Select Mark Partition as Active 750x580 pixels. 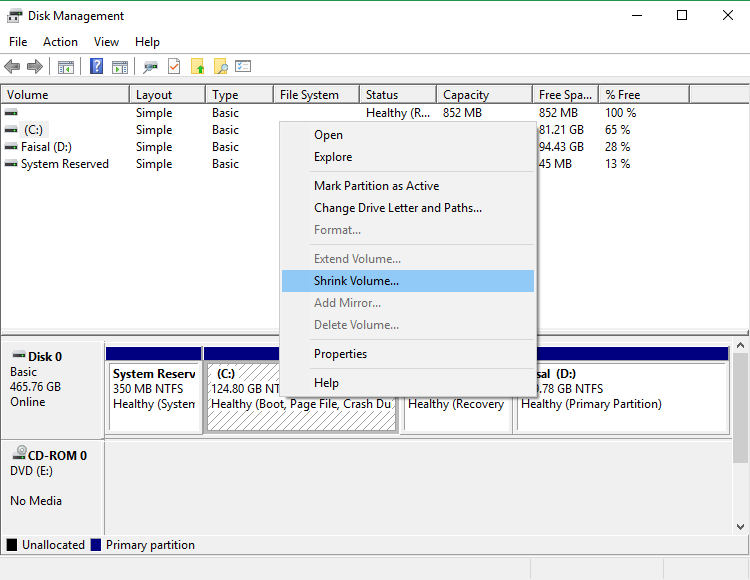(376, 186)
